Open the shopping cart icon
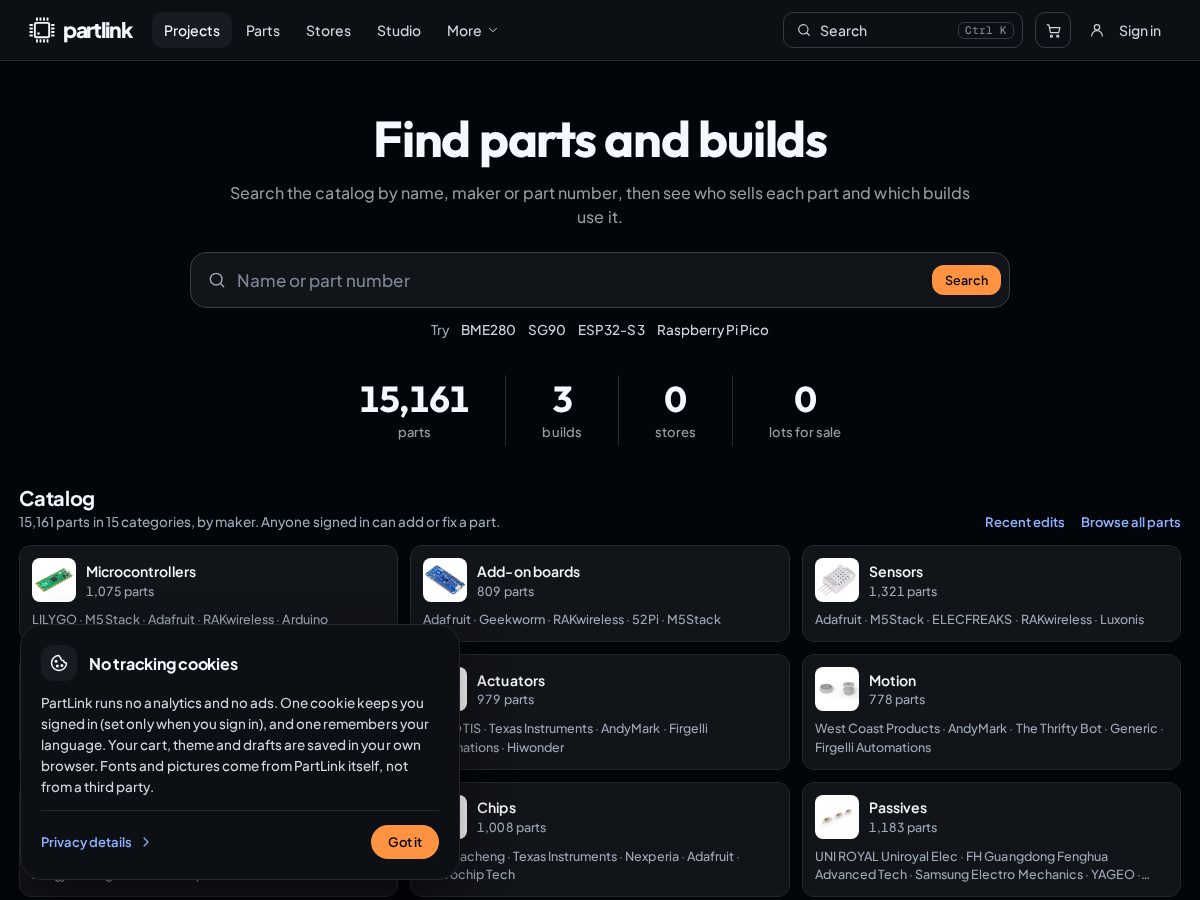 pyautogui.click(x=1053, y=30)
